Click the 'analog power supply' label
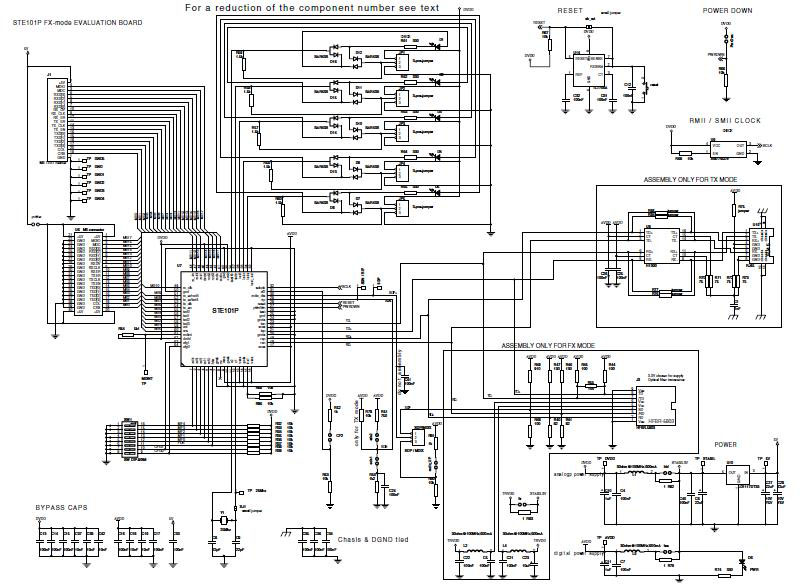This screenshot has width=800, height=584. click(x=578, y=474)
